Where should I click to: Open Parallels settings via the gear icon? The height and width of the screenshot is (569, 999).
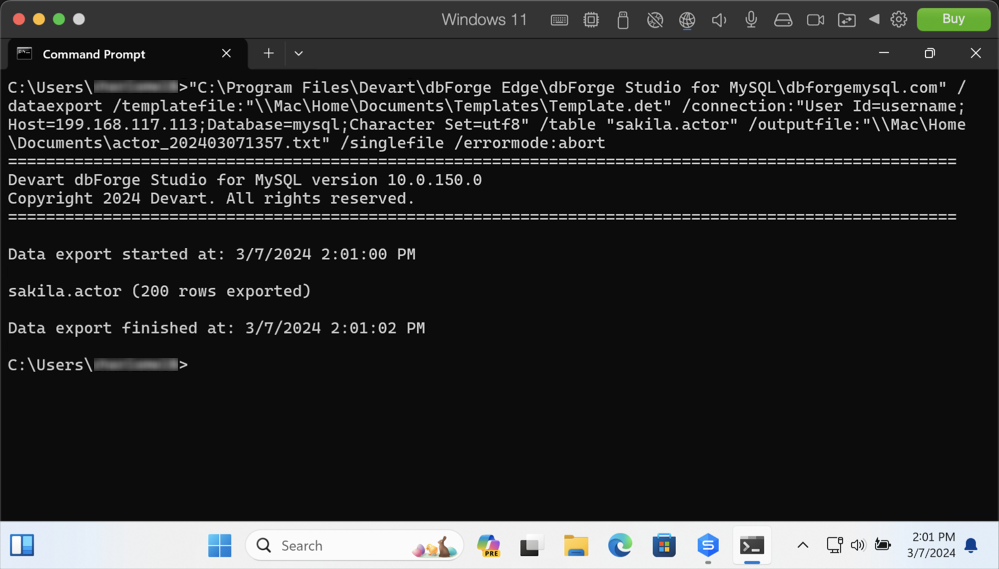click(x=898, y=19)
